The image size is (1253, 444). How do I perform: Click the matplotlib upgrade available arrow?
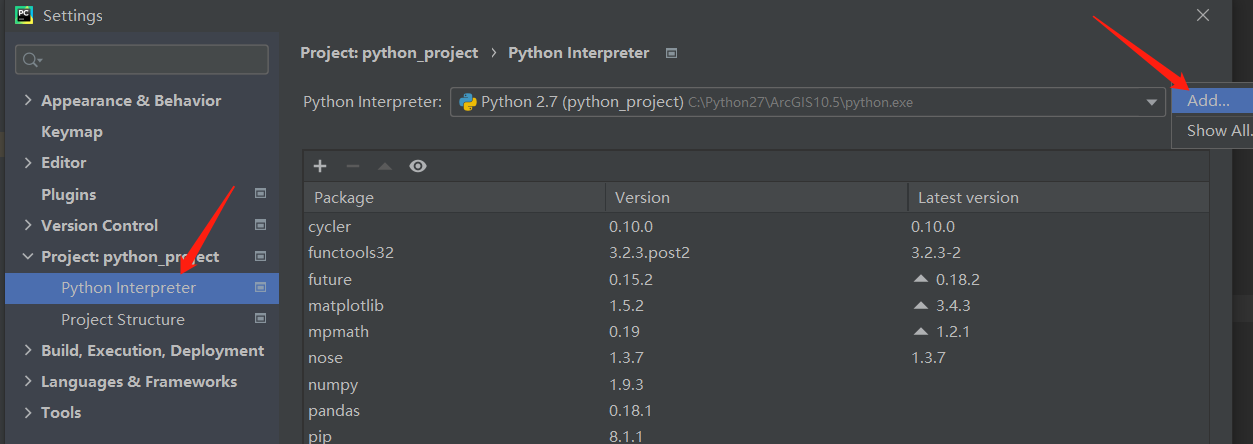(921, 306)
